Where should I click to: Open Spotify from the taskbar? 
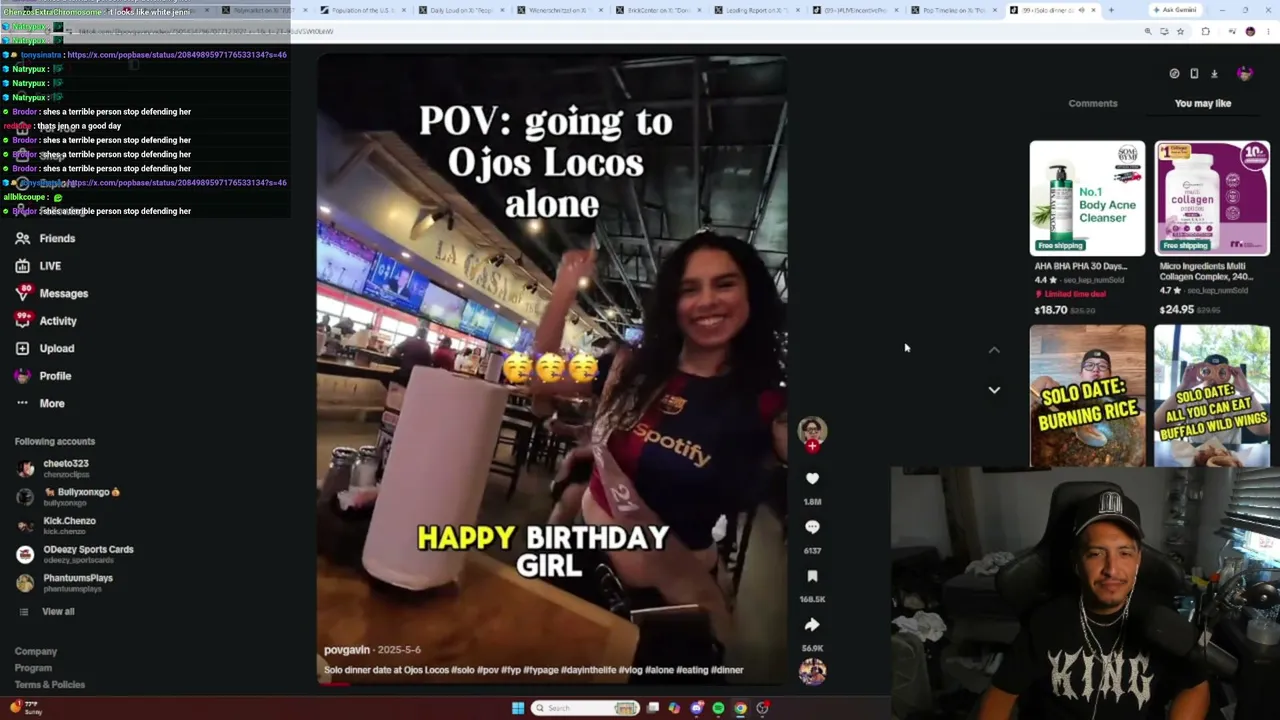[x=718, y=708]
